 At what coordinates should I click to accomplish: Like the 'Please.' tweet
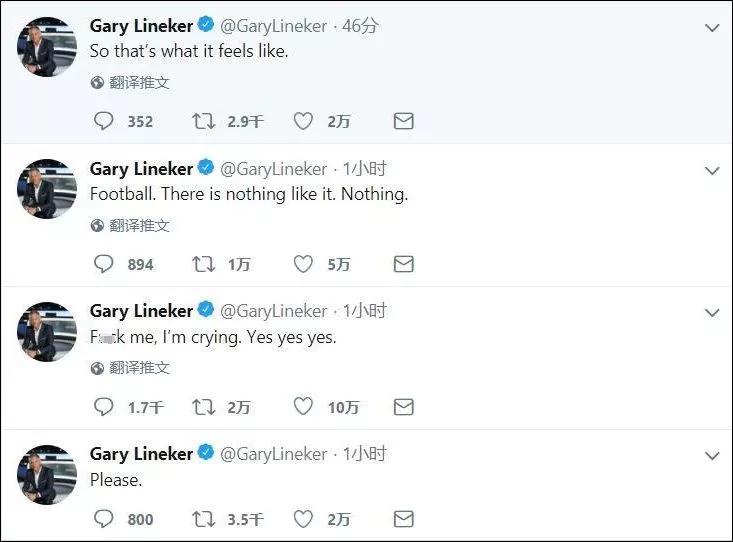point(303,519)
